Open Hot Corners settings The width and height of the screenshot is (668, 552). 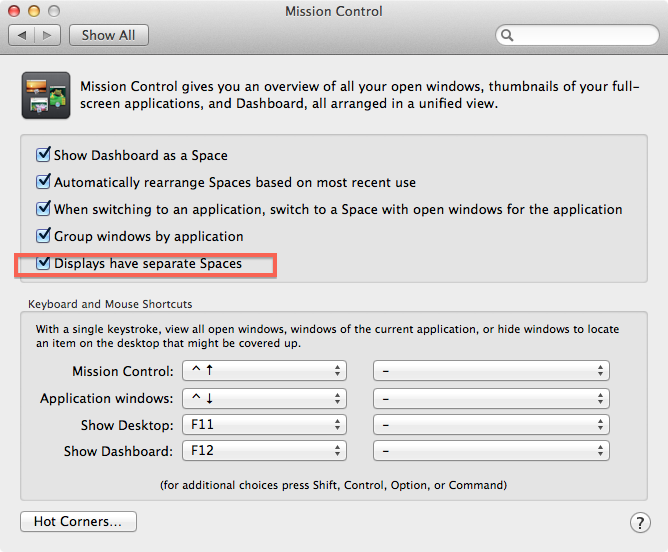click(x=78, y=521)
